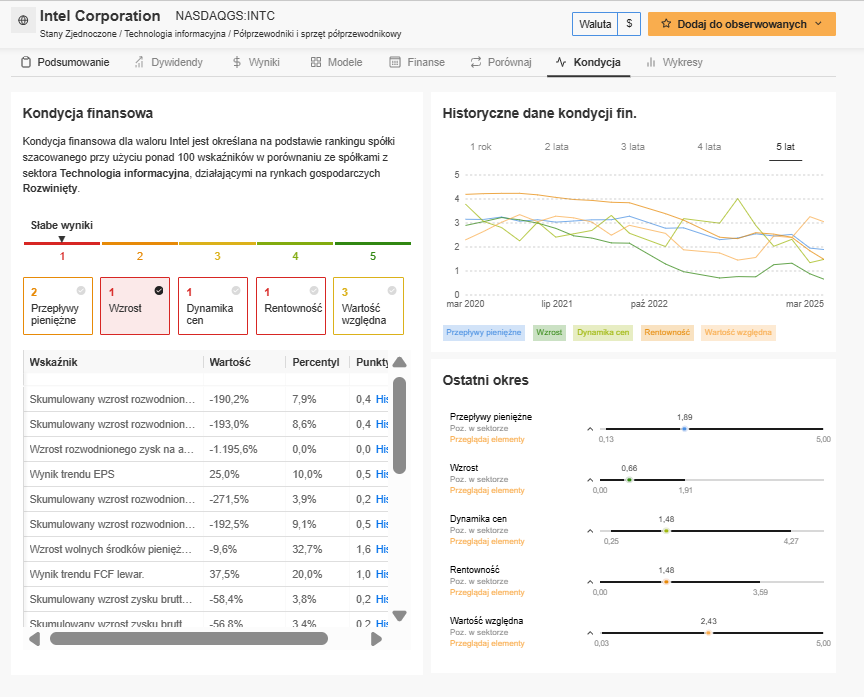Viewport: 864px width, 697px height.
Task: Show 3 lata history range
Action: coord(633,147)
